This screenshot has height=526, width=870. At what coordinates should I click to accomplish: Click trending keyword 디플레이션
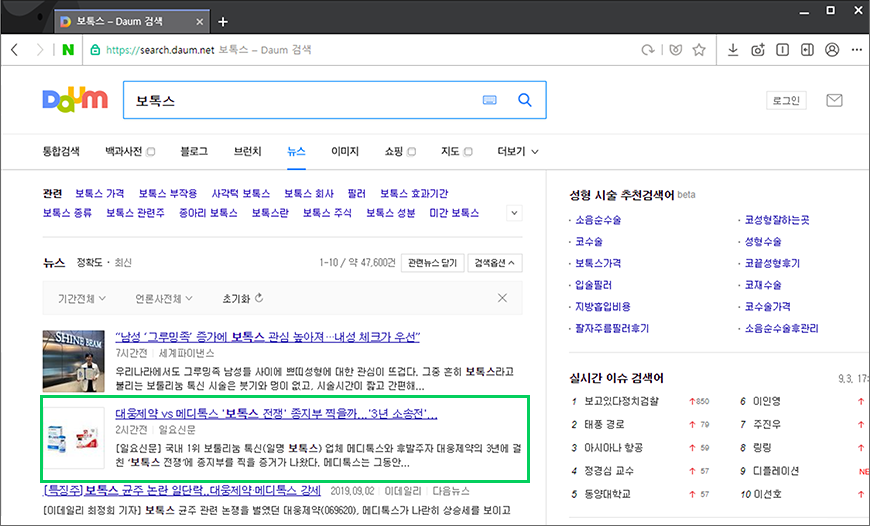point(776,471)
